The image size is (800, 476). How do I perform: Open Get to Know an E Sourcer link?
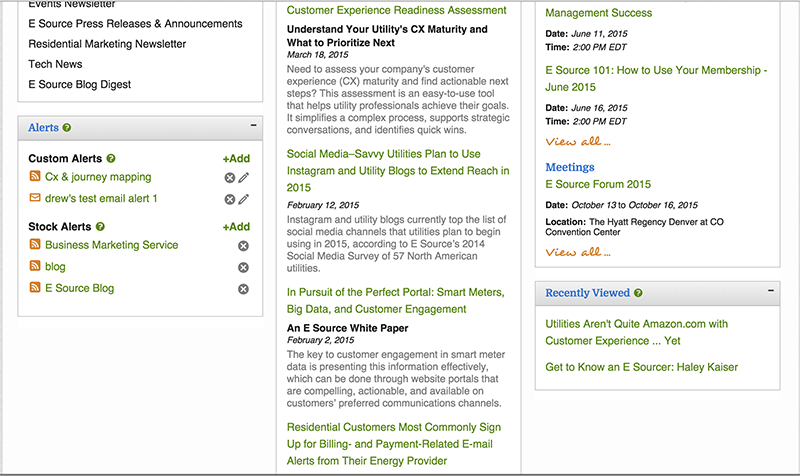[x=641, y=367]
